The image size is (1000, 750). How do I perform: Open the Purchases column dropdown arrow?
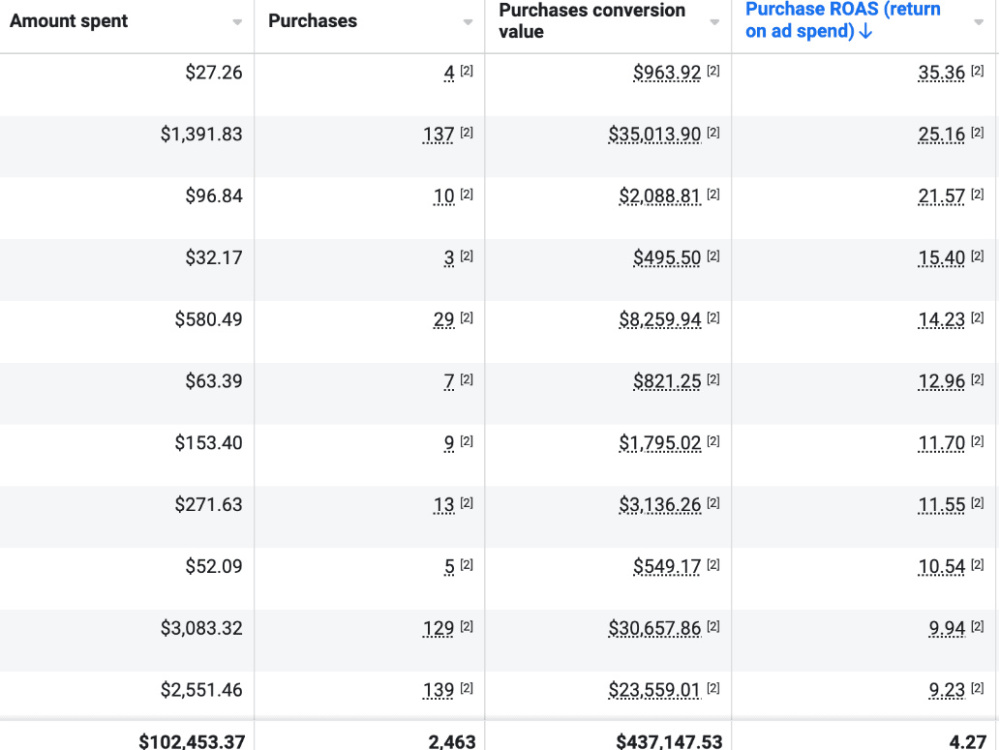coord(468,22)
